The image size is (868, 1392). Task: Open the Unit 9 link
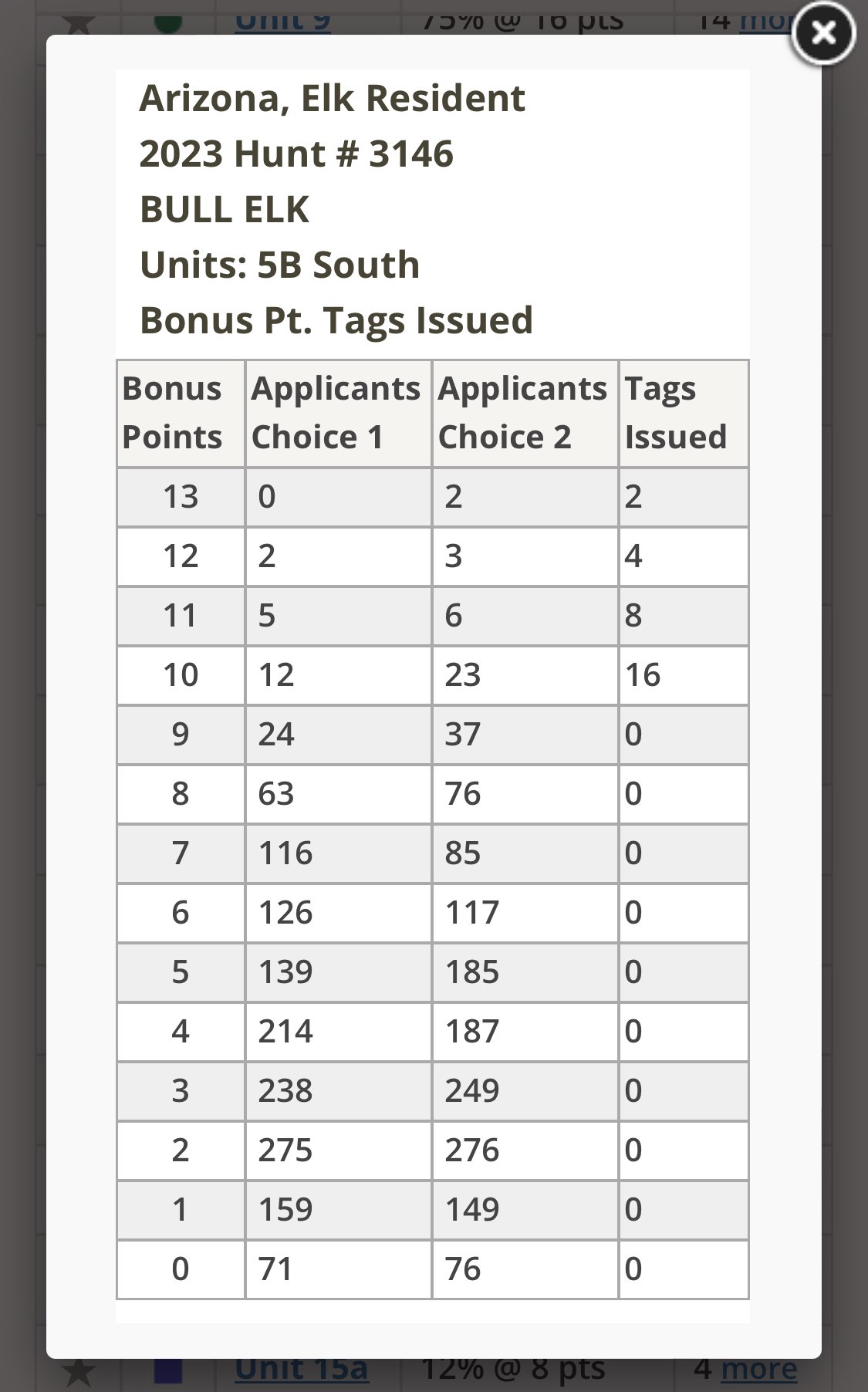click(x=282, y=23)
